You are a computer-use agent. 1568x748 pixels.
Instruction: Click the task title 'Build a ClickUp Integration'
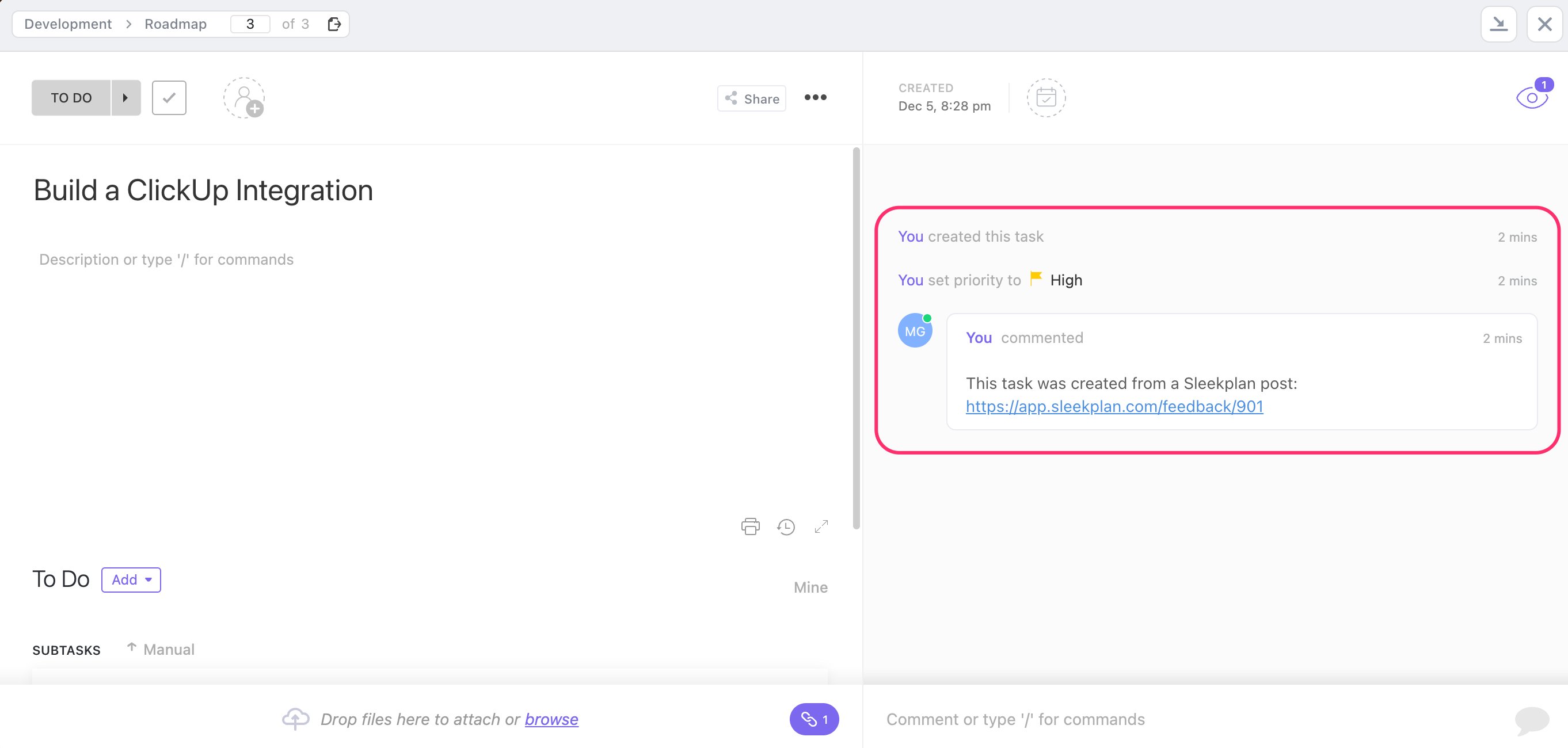[x=203, y=190]
